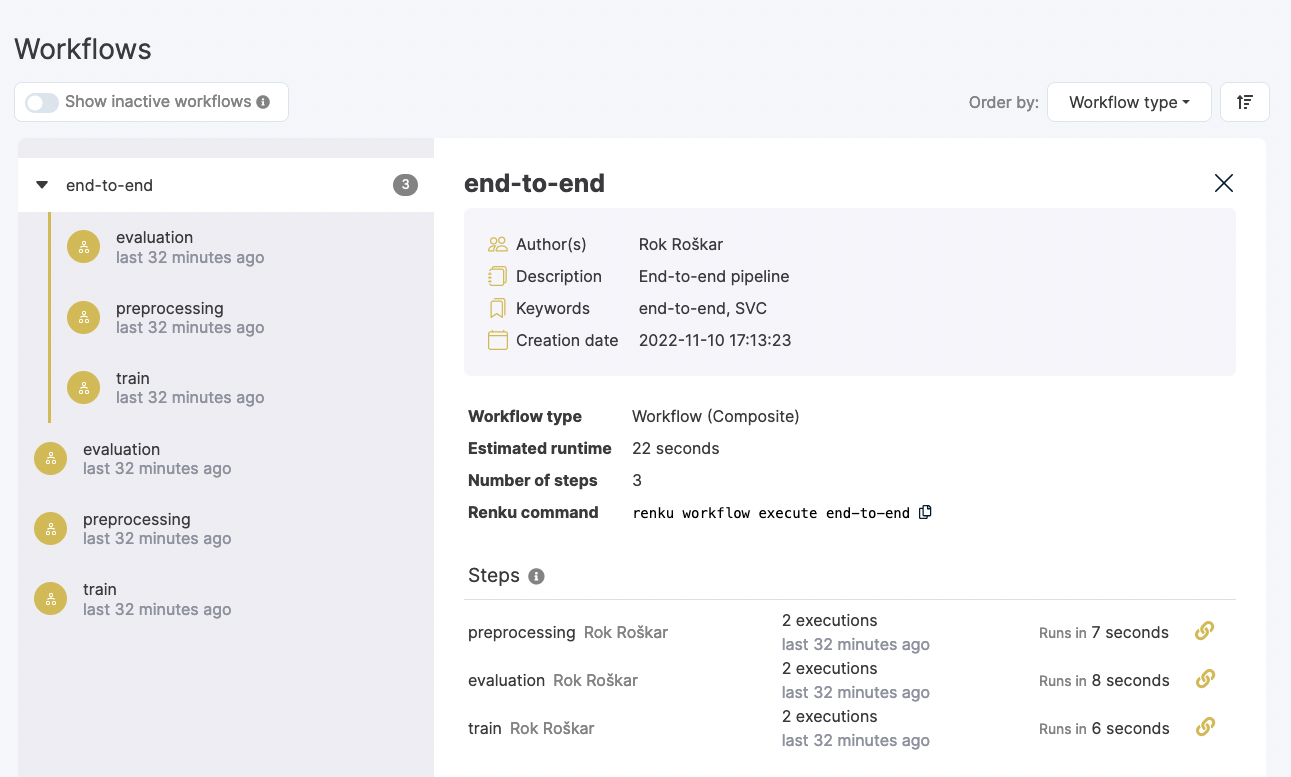Toggle Show inactive workflows switch

(42, 102)
